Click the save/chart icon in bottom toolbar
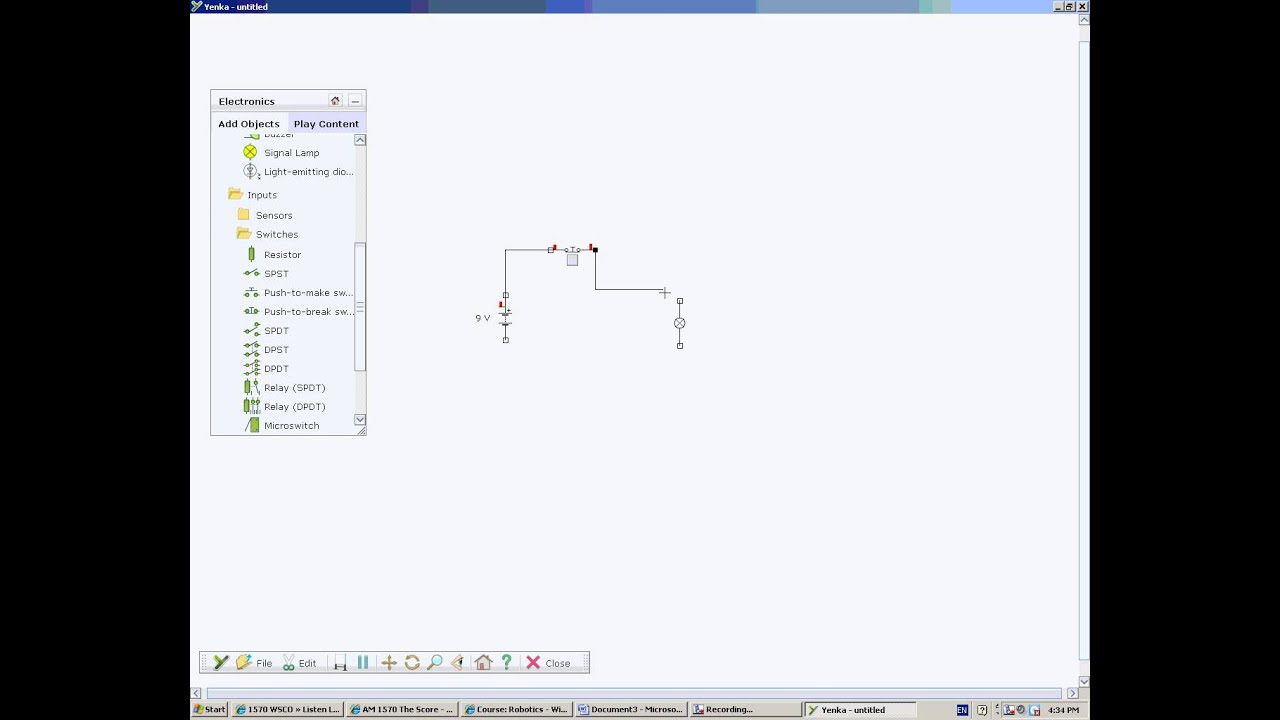Viewport: 1280px width, 720px height. pyautogui.click(x=340, y=663)
